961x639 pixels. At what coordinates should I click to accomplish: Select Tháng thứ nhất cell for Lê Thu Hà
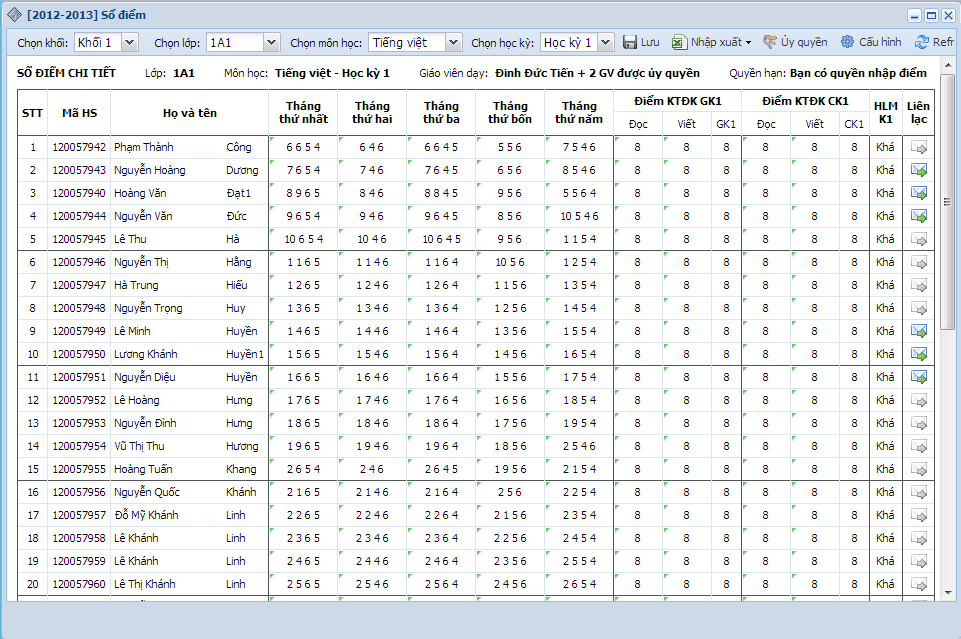pyautogui.click(x=303, y=239)
